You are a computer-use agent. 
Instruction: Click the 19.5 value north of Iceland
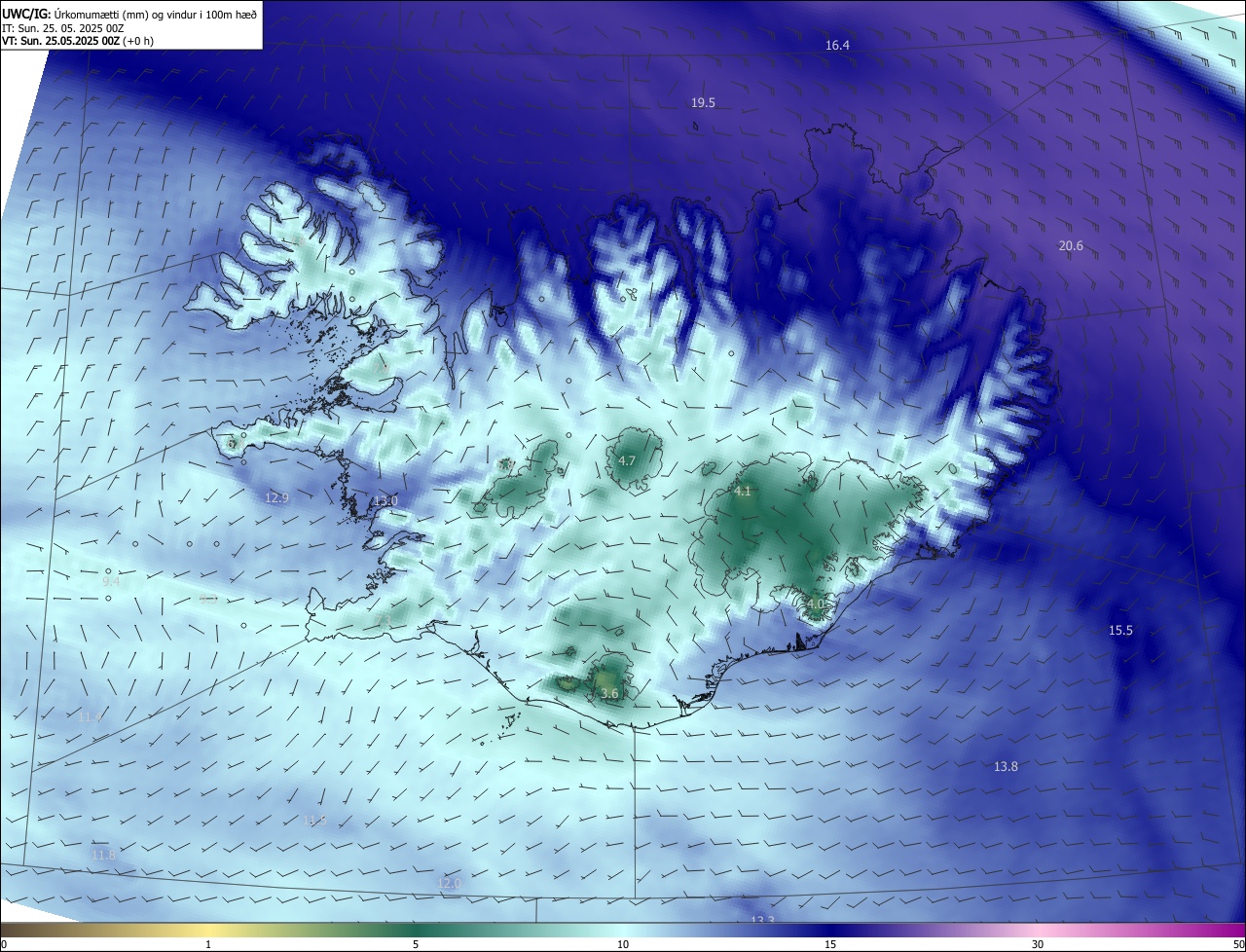tap(703, 103)
